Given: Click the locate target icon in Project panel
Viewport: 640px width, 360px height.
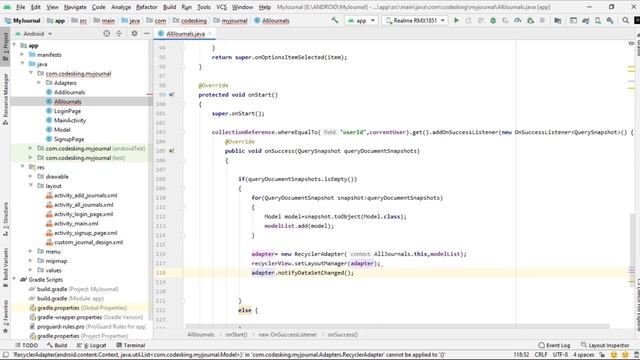Looking at the screenshot, I should (x=107, y=33).
